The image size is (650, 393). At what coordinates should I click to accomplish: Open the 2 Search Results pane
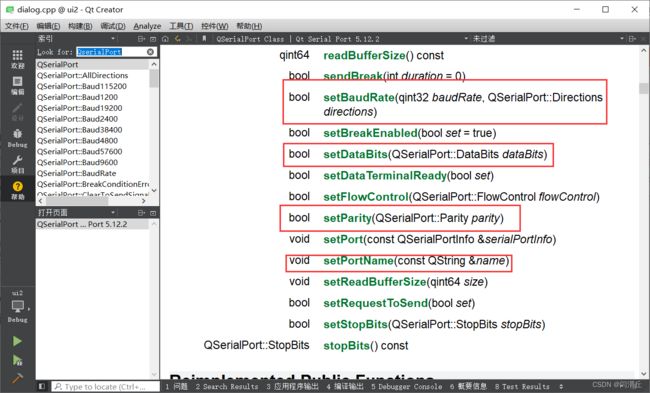click(226, 386)
